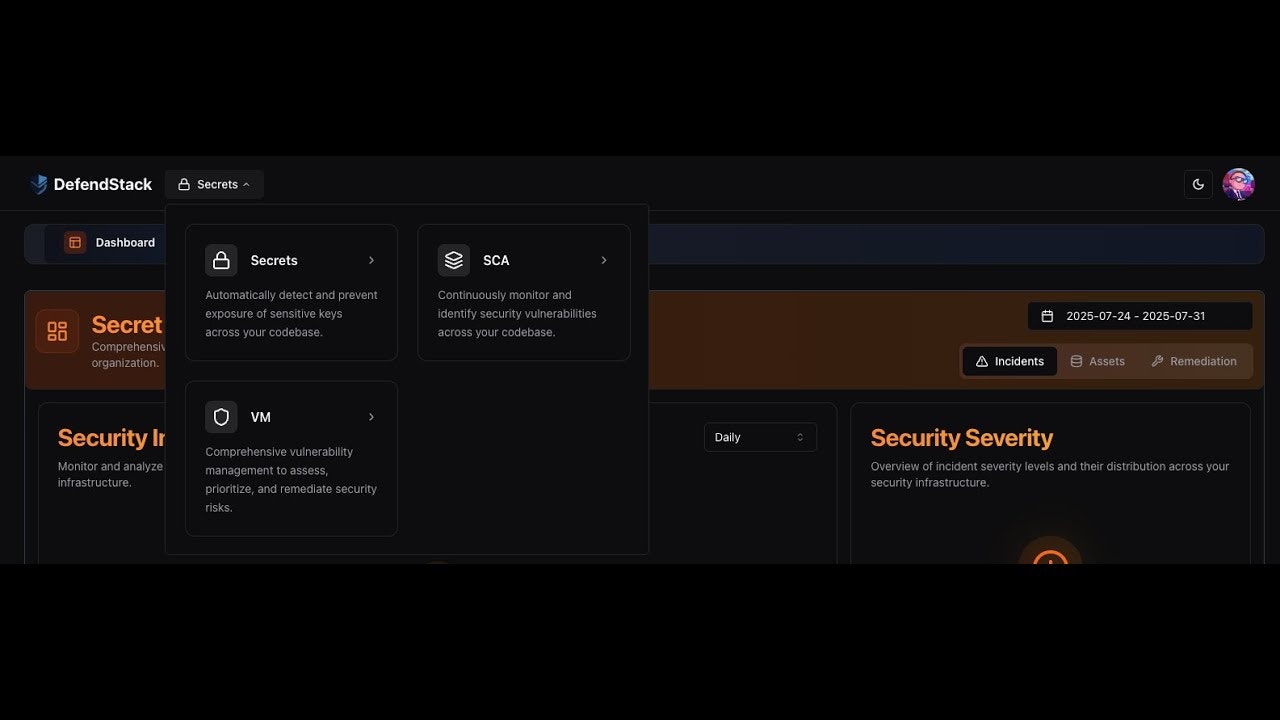Open the Daily frequency dropdown
Screen dimensions: 1280x720
click(760, 437)
